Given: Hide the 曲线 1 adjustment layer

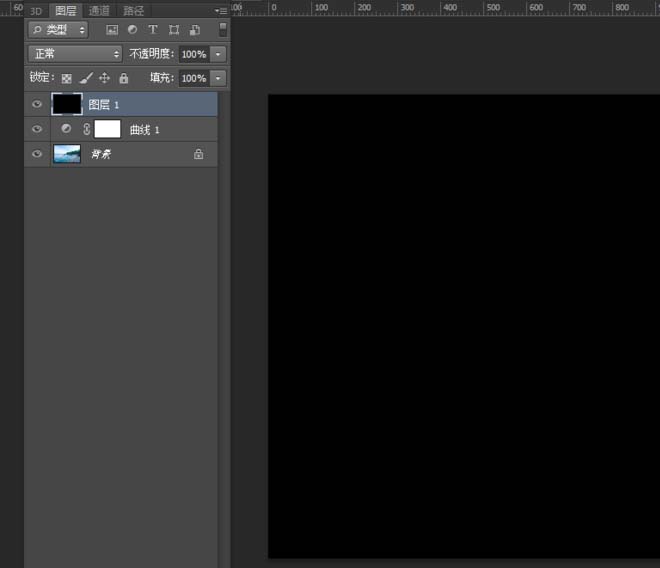Looking at the screenshot, I should click(x=37, y=129).
